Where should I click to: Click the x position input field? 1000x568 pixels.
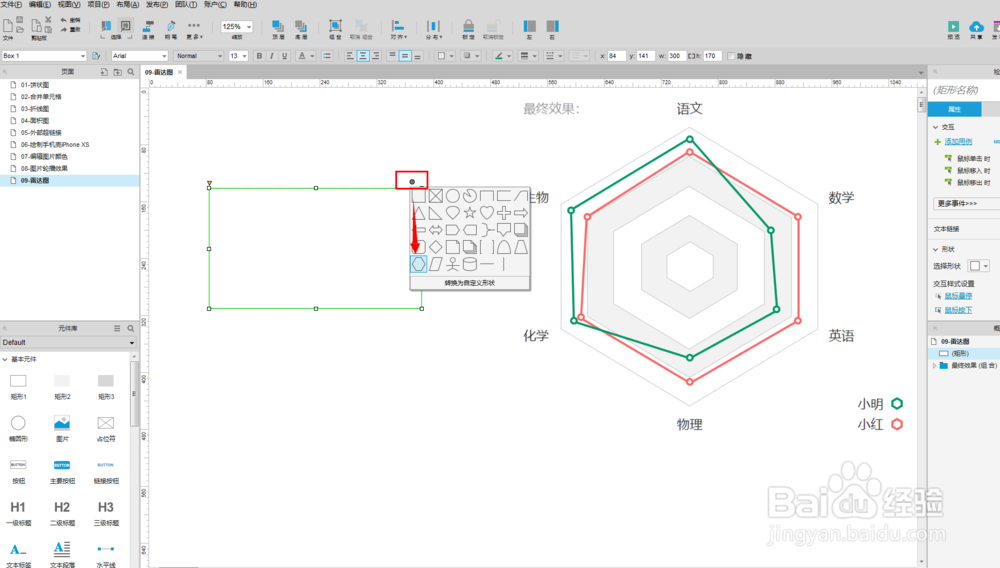(615, 56)
